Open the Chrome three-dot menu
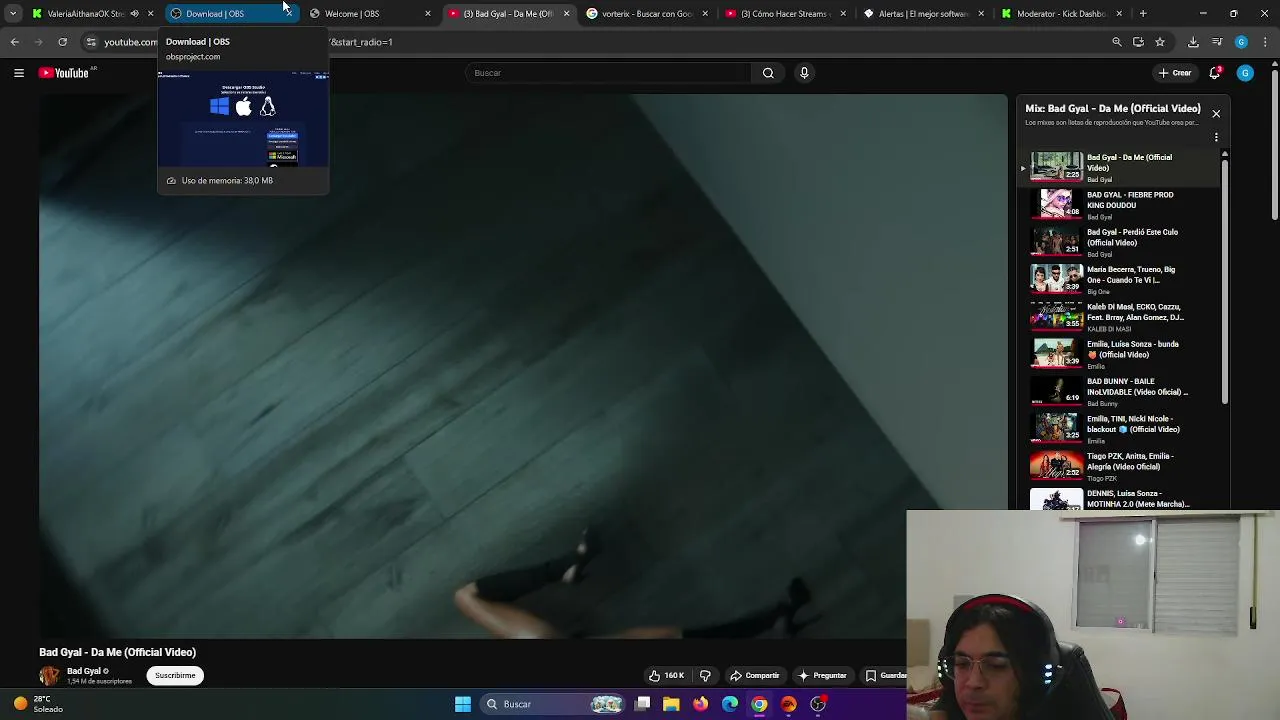This screenshot has height=720, width=1280. coord(1266,42)
